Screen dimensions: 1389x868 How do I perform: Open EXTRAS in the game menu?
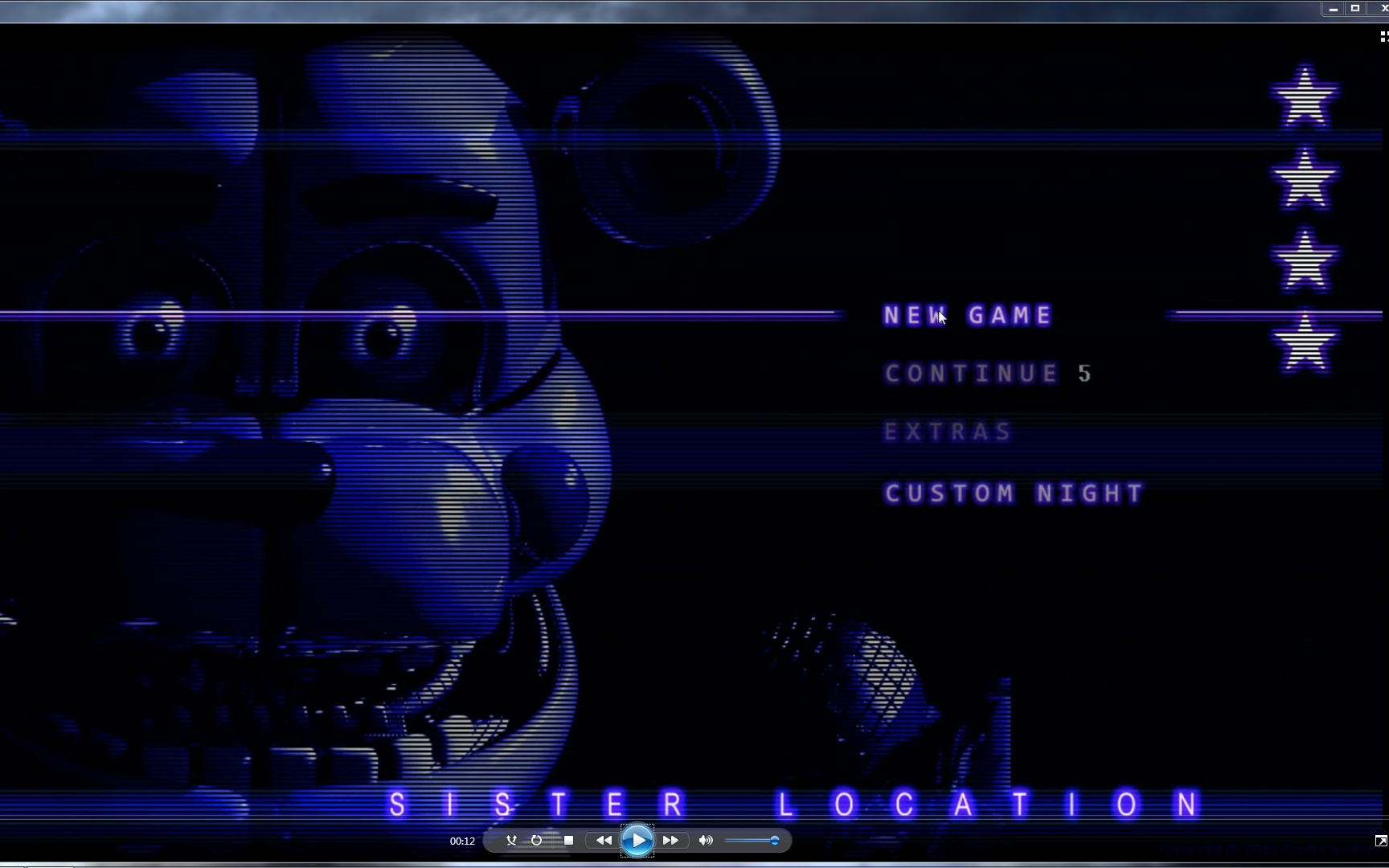click(948, 432)
